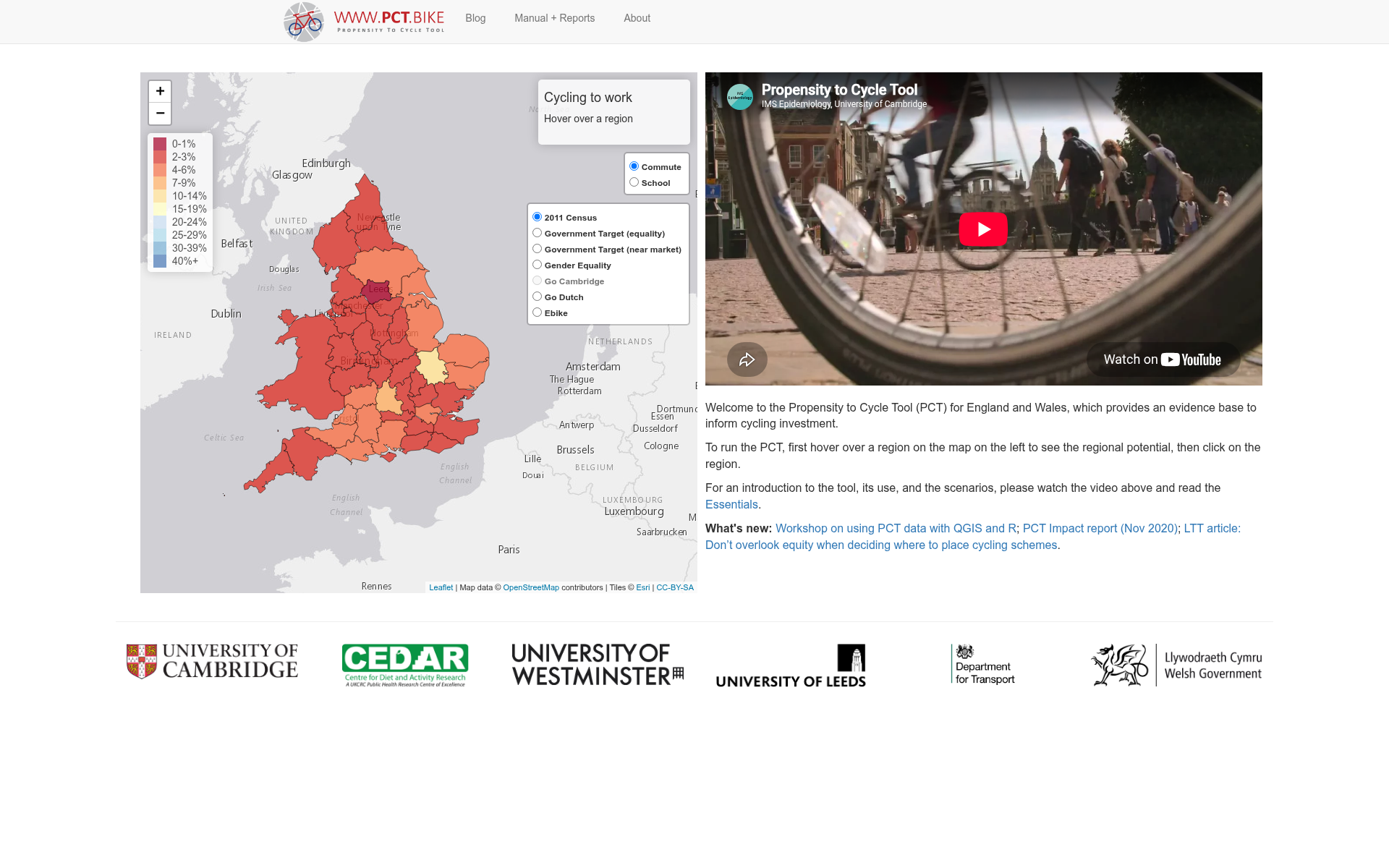Play the Propensity to Cycle Tool video
This screenshot has width=1389, height=868.
[983, 229]
